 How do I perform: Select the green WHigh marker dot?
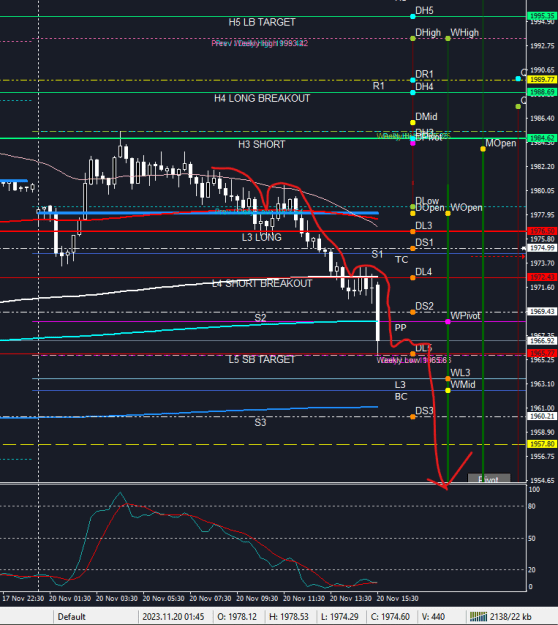(448, 39)
